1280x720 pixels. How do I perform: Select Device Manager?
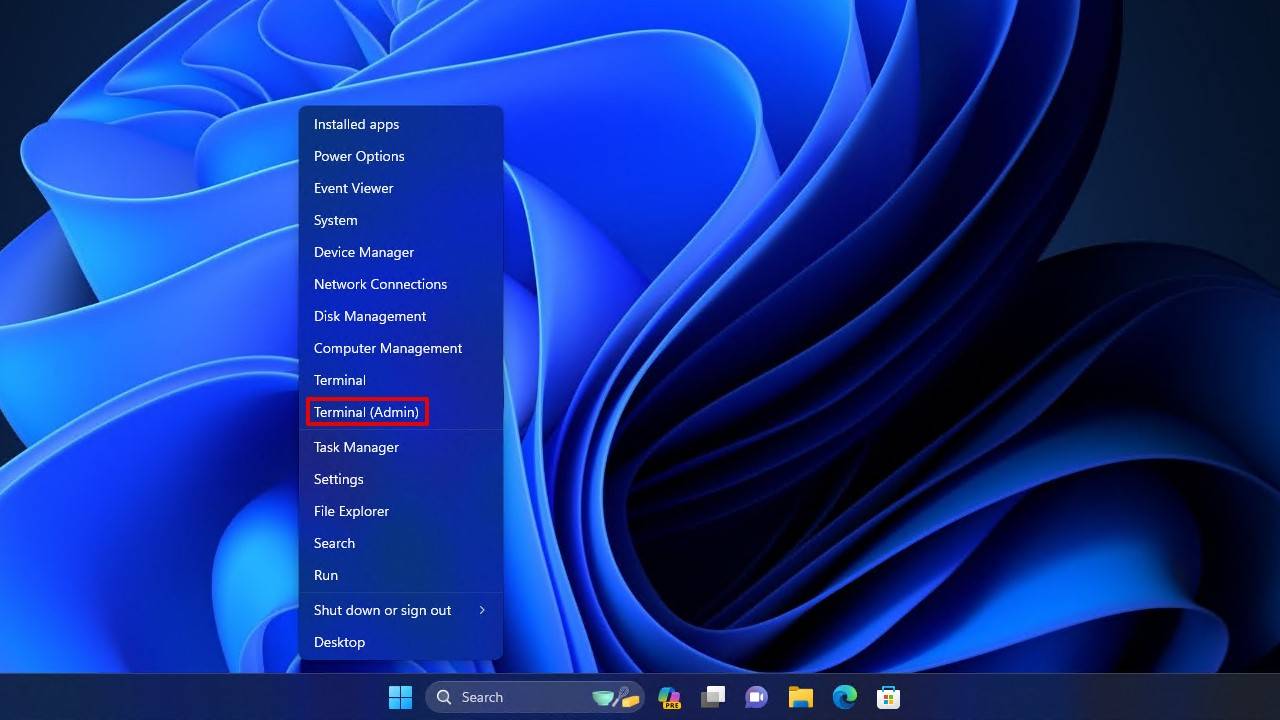[364, 252]
